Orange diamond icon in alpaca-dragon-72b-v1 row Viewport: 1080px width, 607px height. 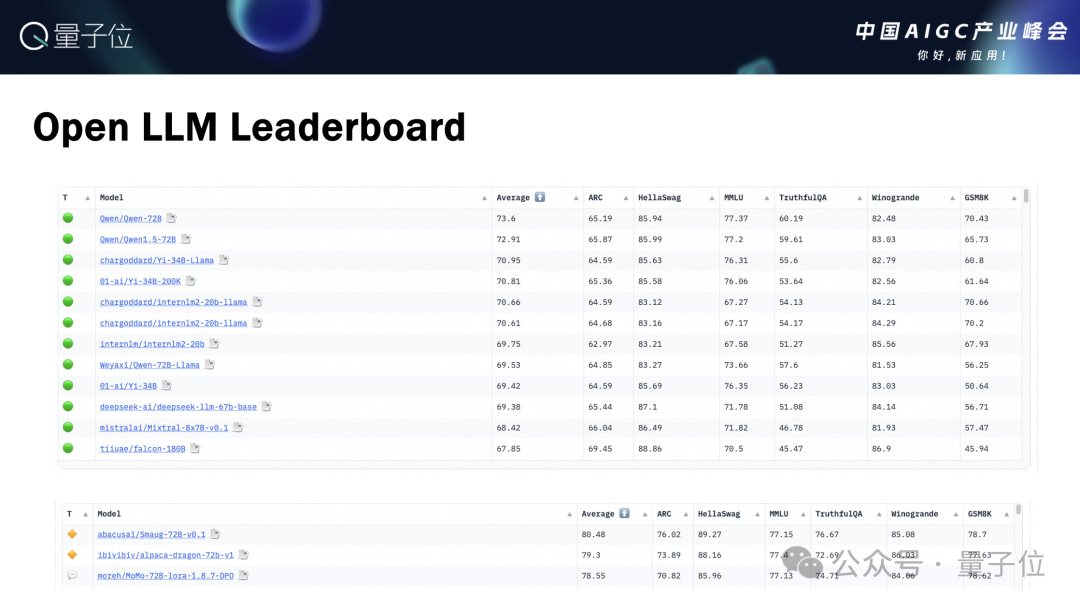72,555
